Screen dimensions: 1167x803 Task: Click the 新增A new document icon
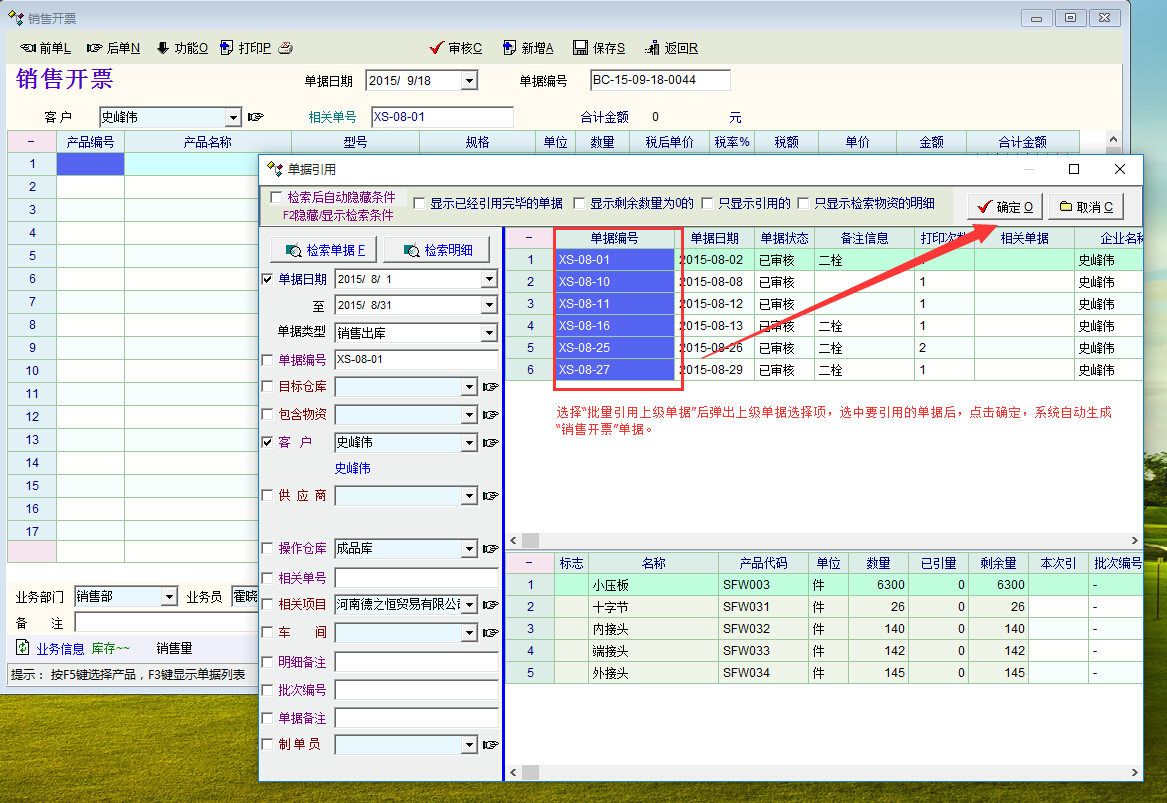[510, 48]
